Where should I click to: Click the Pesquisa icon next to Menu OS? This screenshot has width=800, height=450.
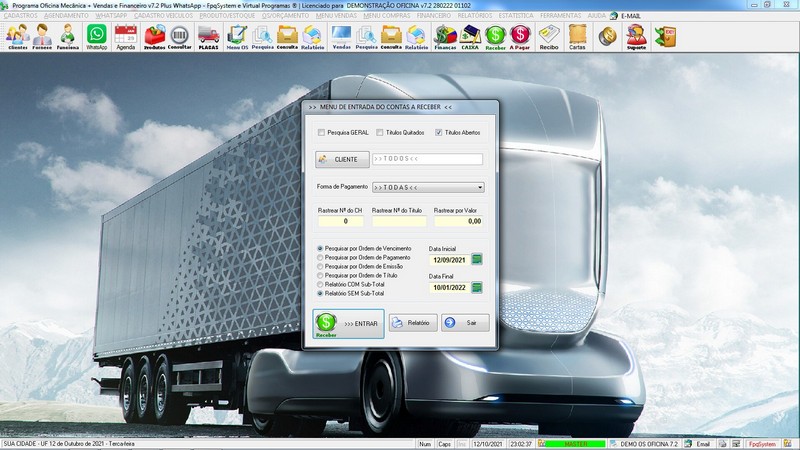point(262,37)
